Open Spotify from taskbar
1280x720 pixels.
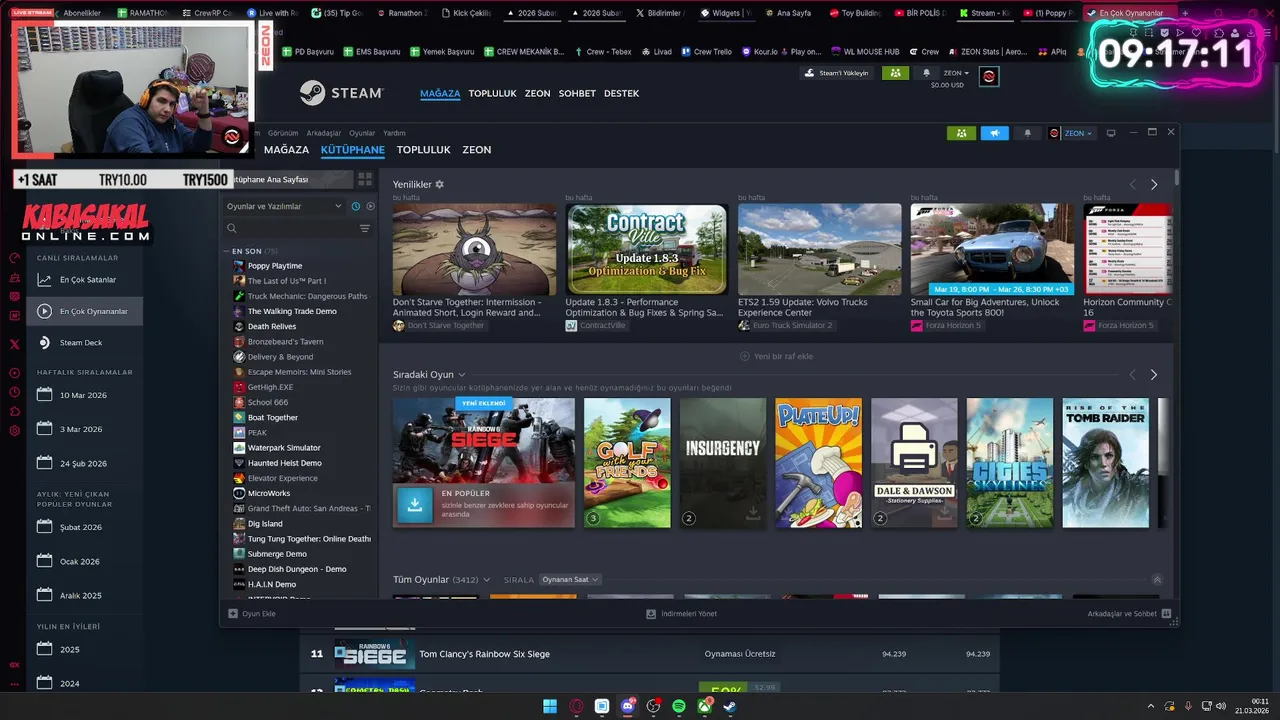679,706
